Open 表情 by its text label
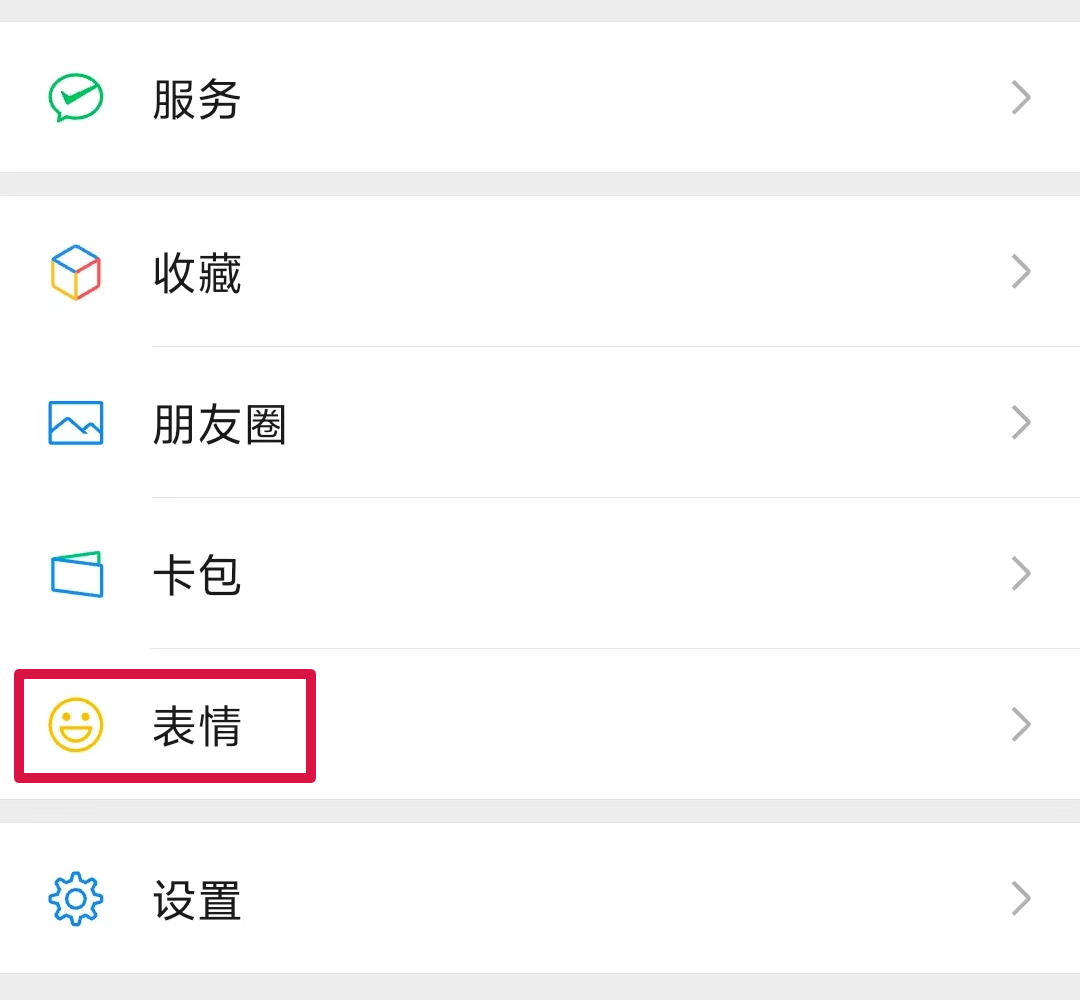The width and height of the screenshot is (1080, 1000). 197,726
